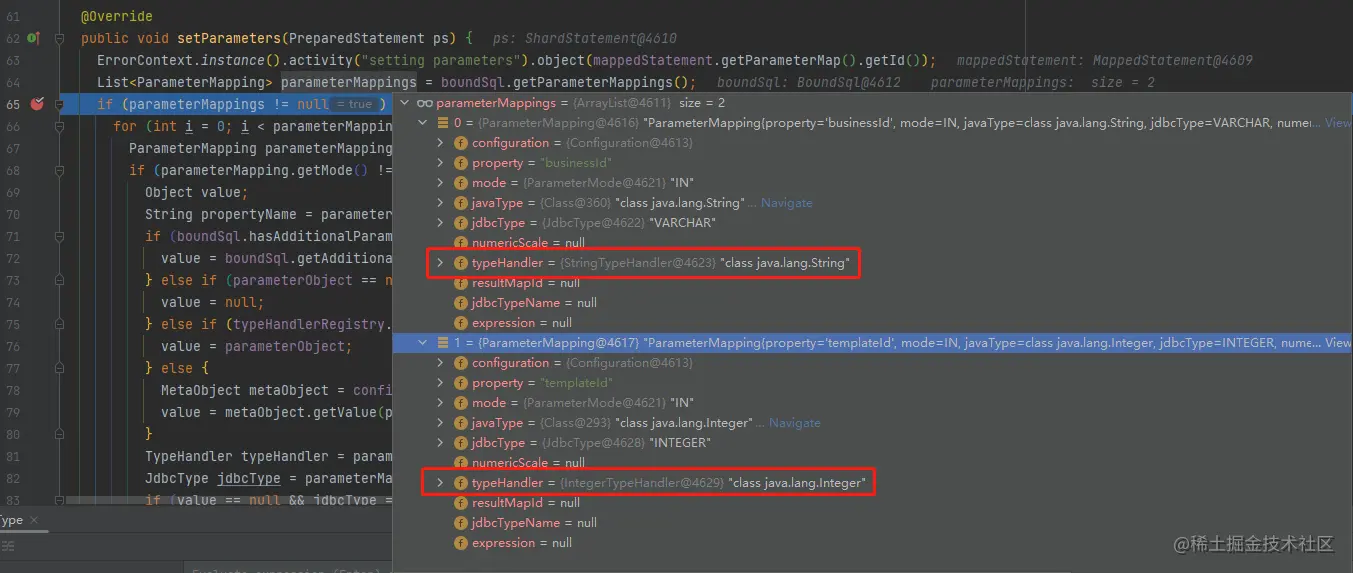Click the list element icon of entry 0
The image size is (1353, 573).
pyautogui.click(x=444, y=123)
